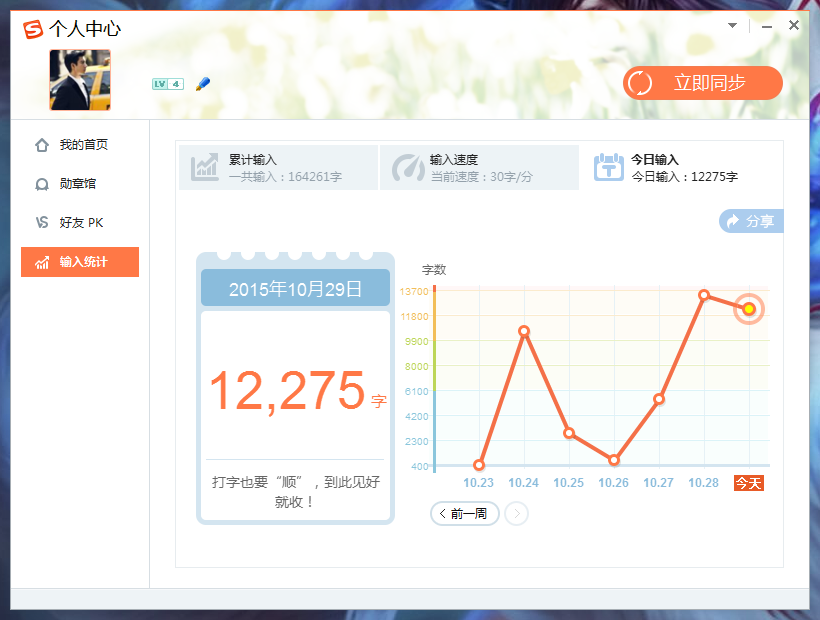The width and height of the screenshot is (820, 620).
Task: Click the 10.27 date label
Action: click(x=658, y=483)
